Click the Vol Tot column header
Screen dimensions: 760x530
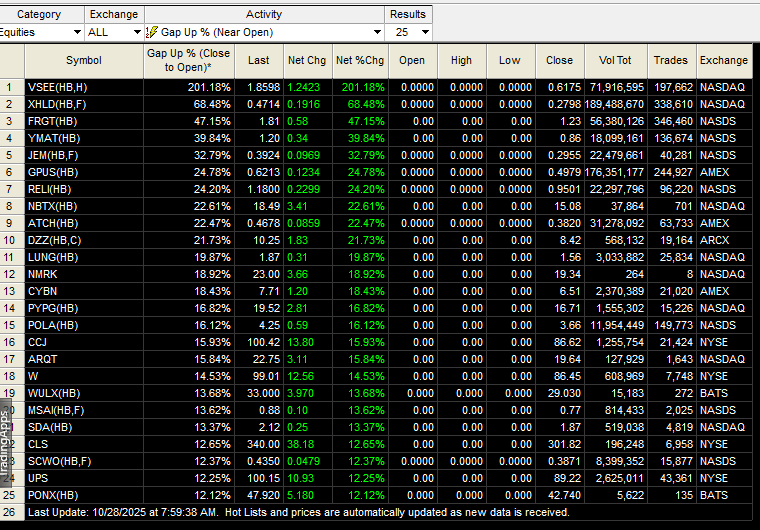tap(616, 61)
